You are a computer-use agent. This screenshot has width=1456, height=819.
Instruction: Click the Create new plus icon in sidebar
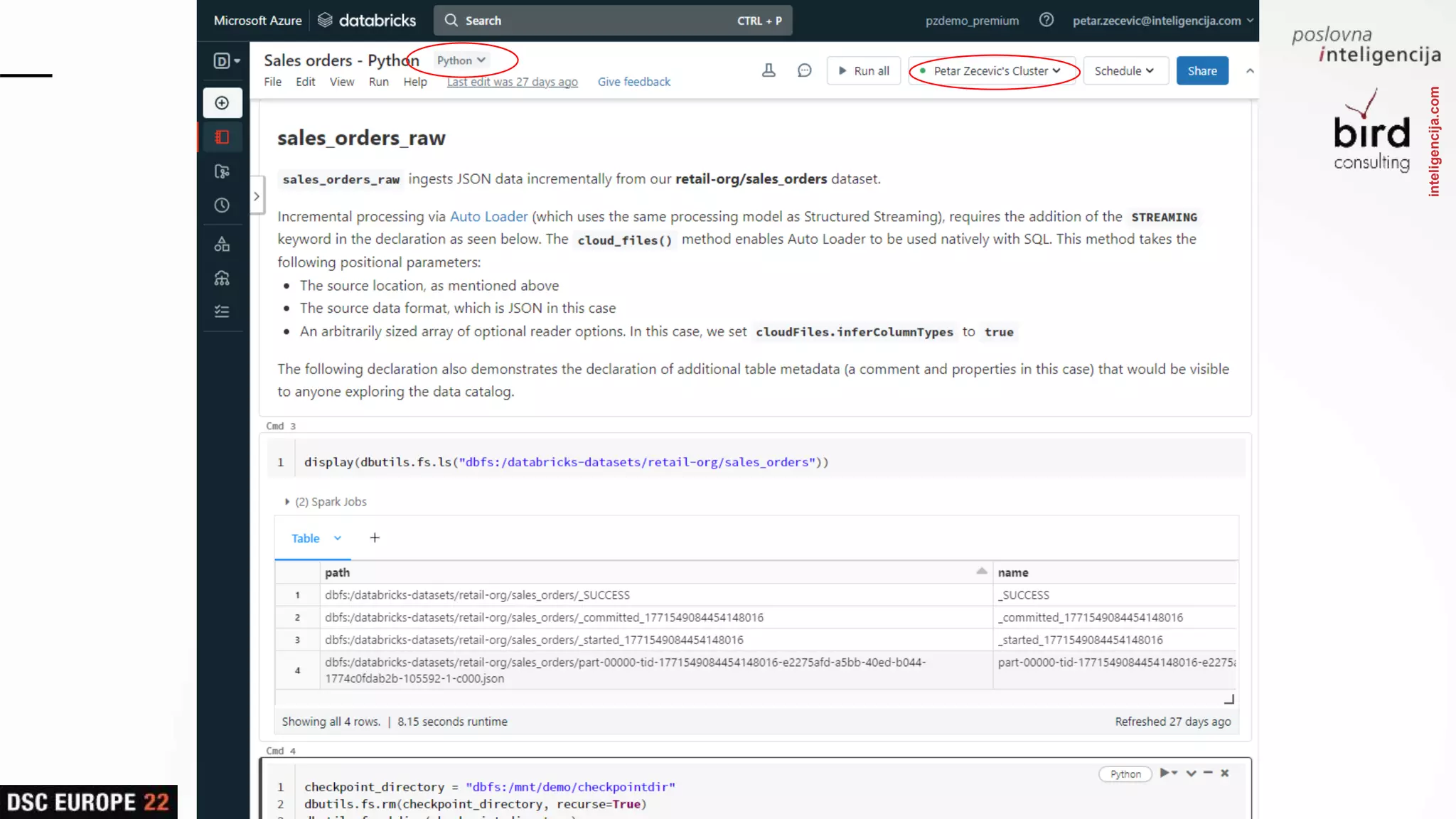[222, 103]
